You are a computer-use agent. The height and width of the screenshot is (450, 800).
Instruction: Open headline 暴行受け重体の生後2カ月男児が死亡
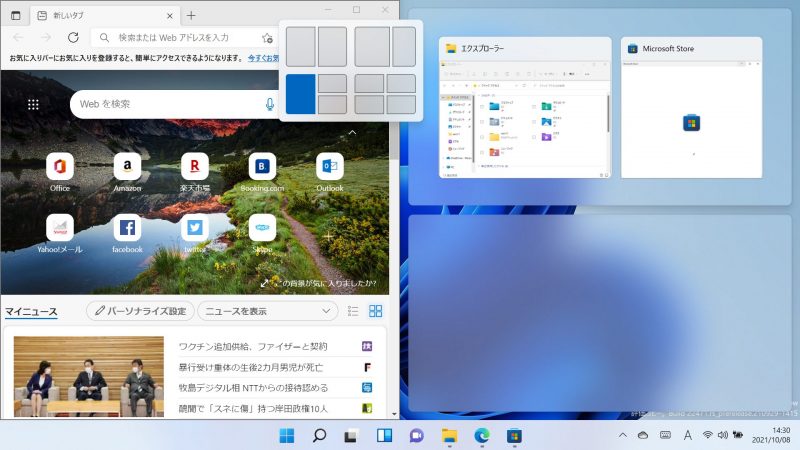[x=251, y=367]
